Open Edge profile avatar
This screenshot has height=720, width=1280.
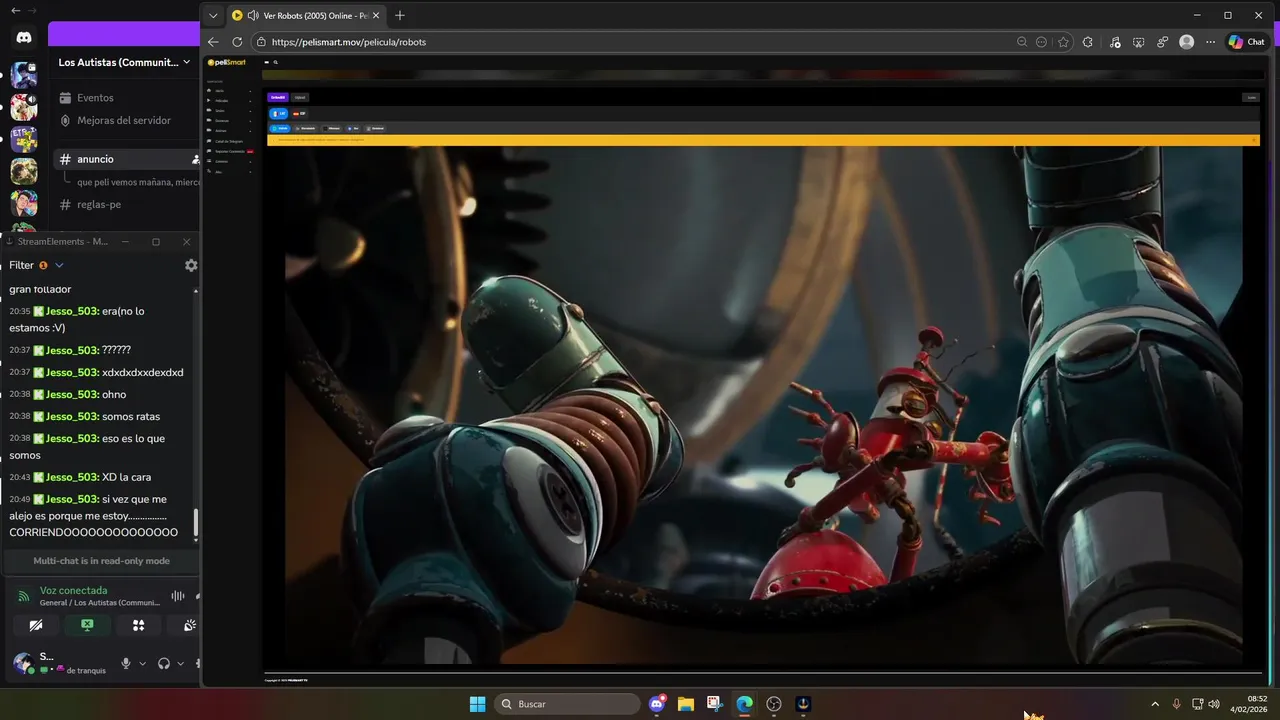click(1187, 42)
